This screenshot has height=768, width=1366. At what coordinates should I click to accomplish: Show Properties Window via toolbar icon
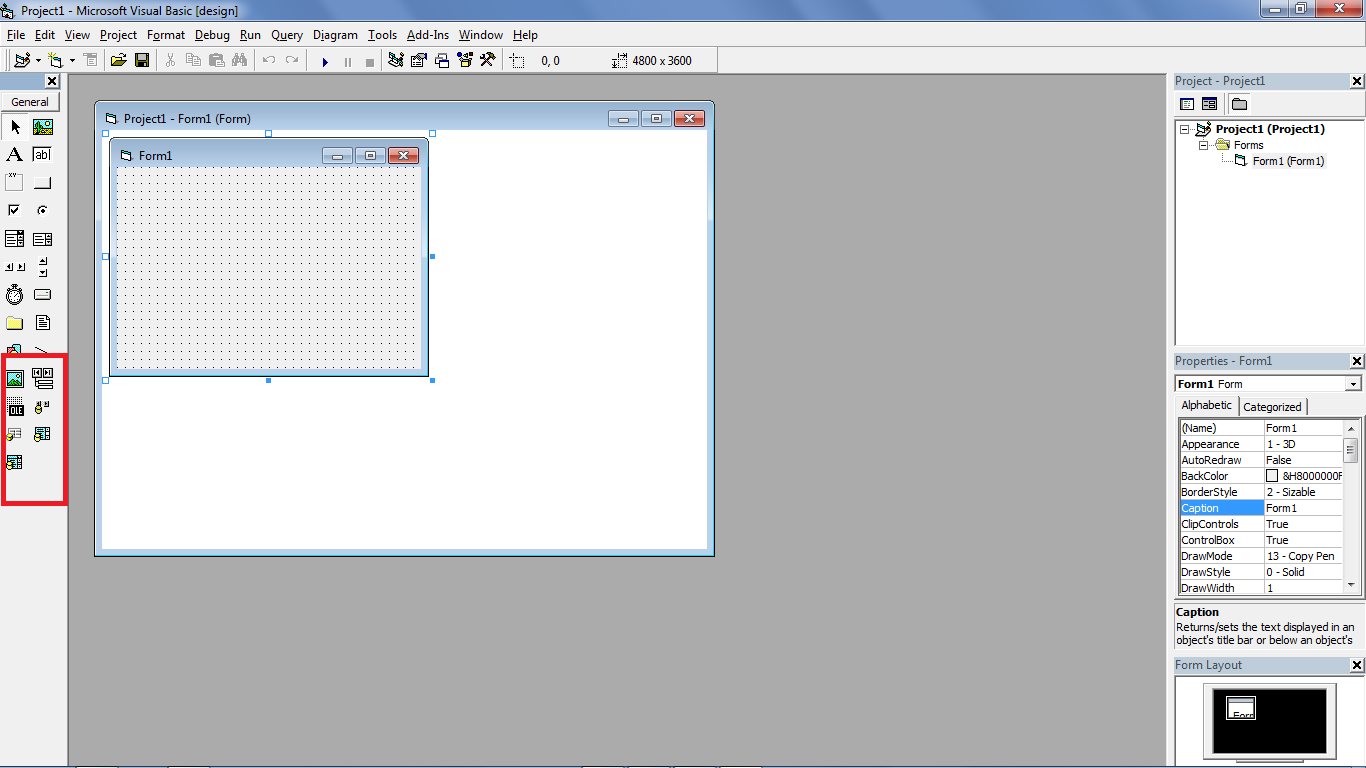point(419,61)
